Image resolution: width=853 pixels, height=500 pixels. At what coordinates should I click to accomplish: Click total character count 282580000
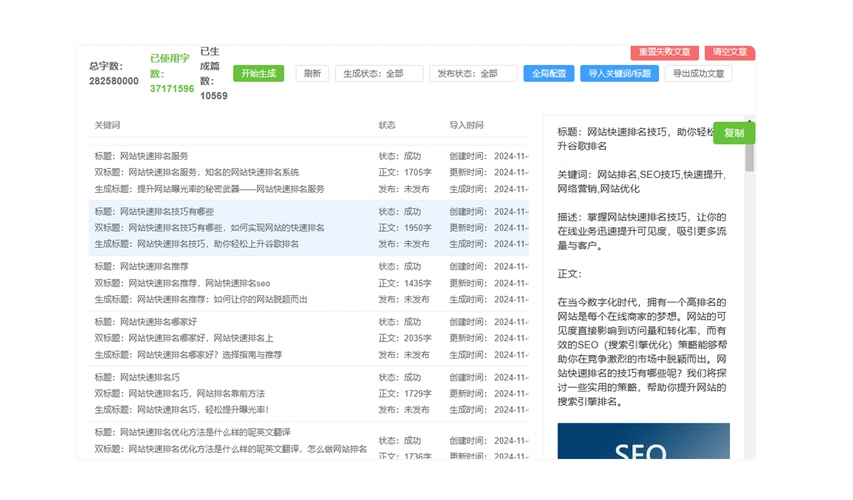pyautogui.click(x=114, y=81)
